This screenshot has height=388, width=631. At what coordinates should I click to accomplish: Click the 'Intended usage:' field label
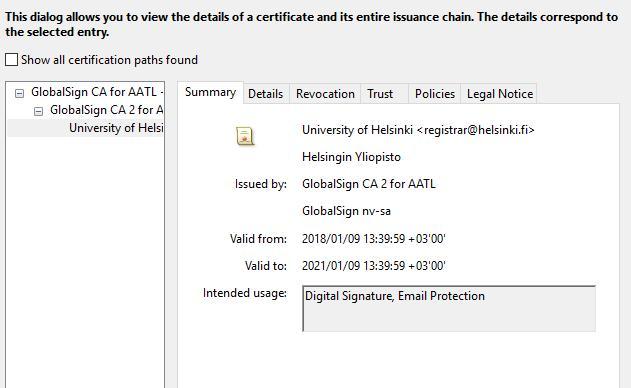coord(245,293)
